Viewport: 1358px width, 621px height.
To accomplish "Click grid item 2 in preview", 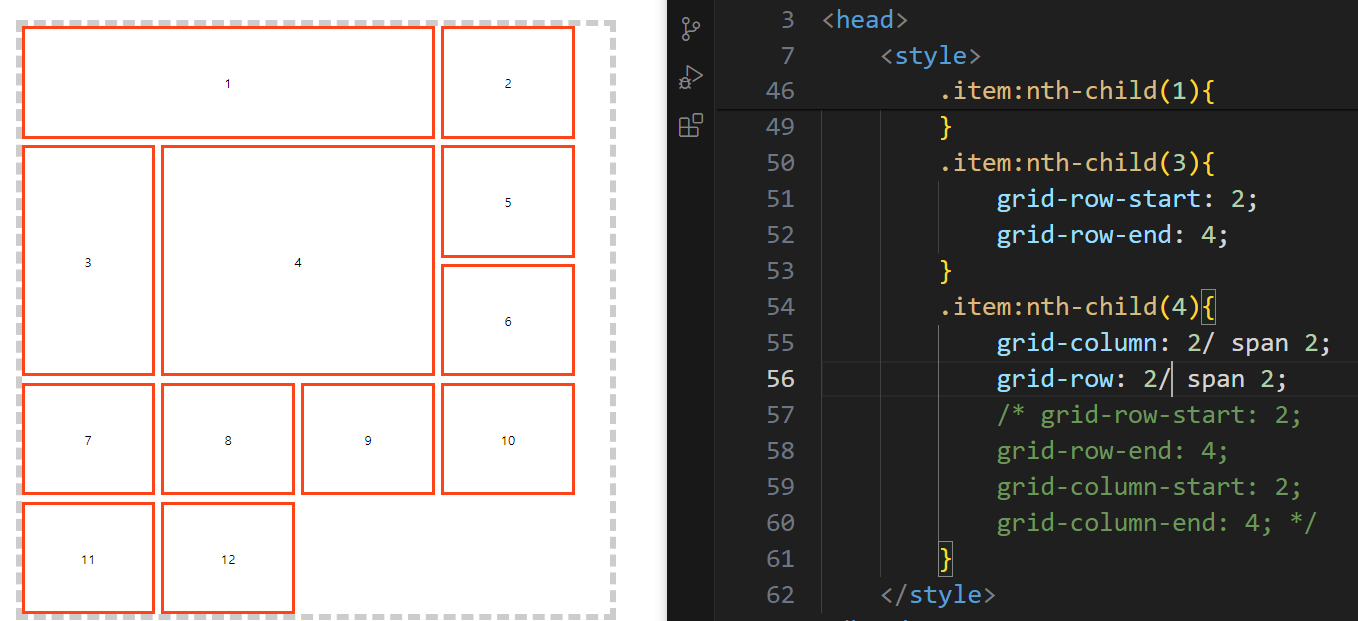I will coord(508,83).
